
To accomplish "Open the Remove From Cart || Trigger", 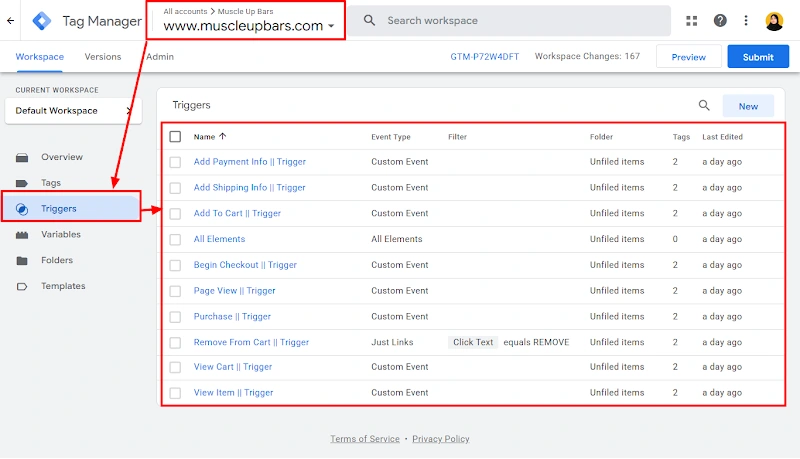I will point(251,342).
